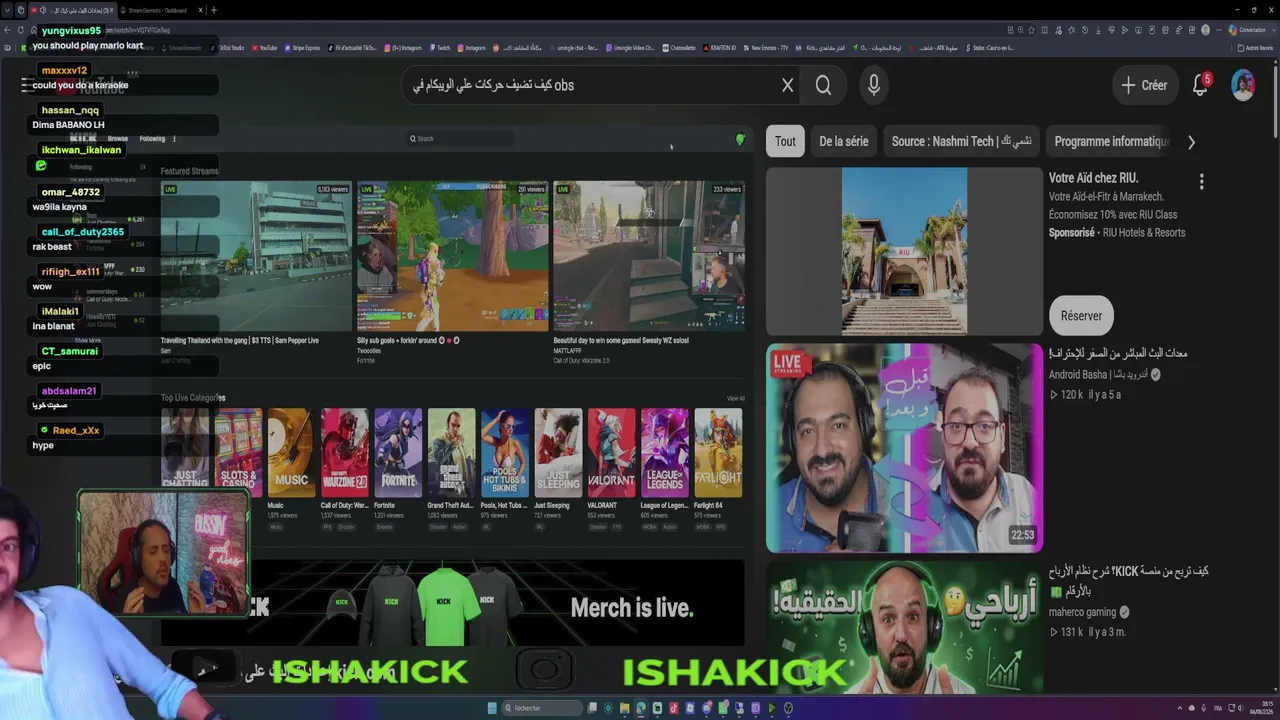Viewport: 1280px width, 720px height.
Task: Clear the YouTube search box text
Action: 787,85
